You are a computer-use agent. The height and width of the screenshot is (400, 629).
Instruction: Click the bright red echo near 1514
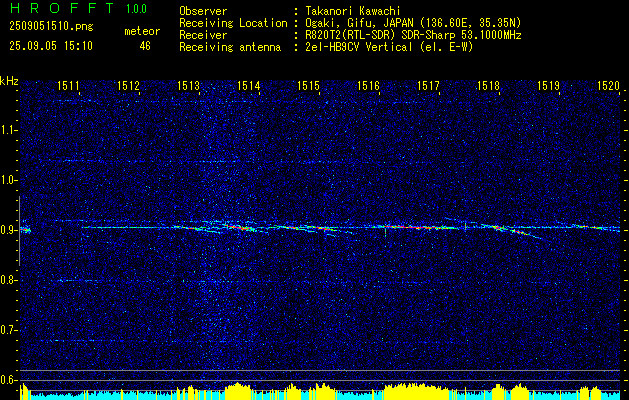tap(241, 227)
